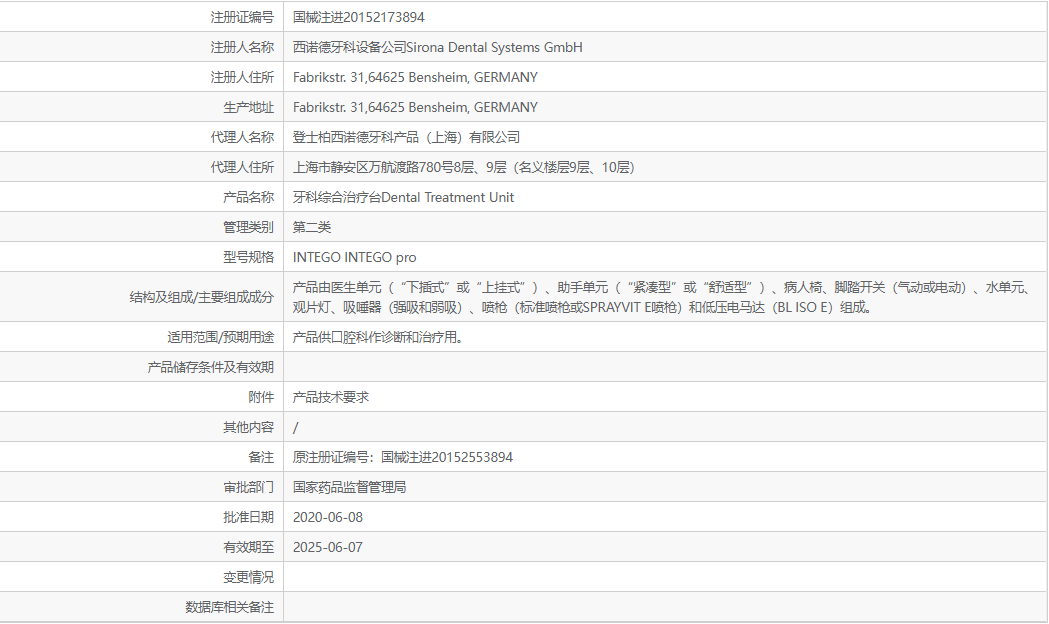Select the structure description starting 产品由医生单元
The image size is (1049, 624).
tap(662, 298)
